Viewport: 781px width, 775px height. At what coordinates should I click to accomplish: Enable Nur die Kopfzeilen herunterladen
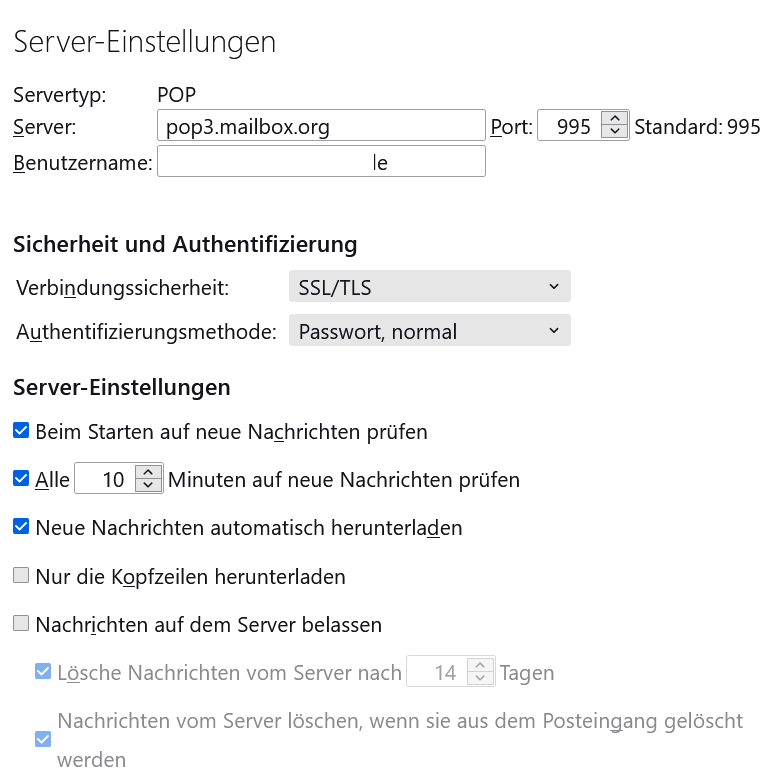[21, 575]
